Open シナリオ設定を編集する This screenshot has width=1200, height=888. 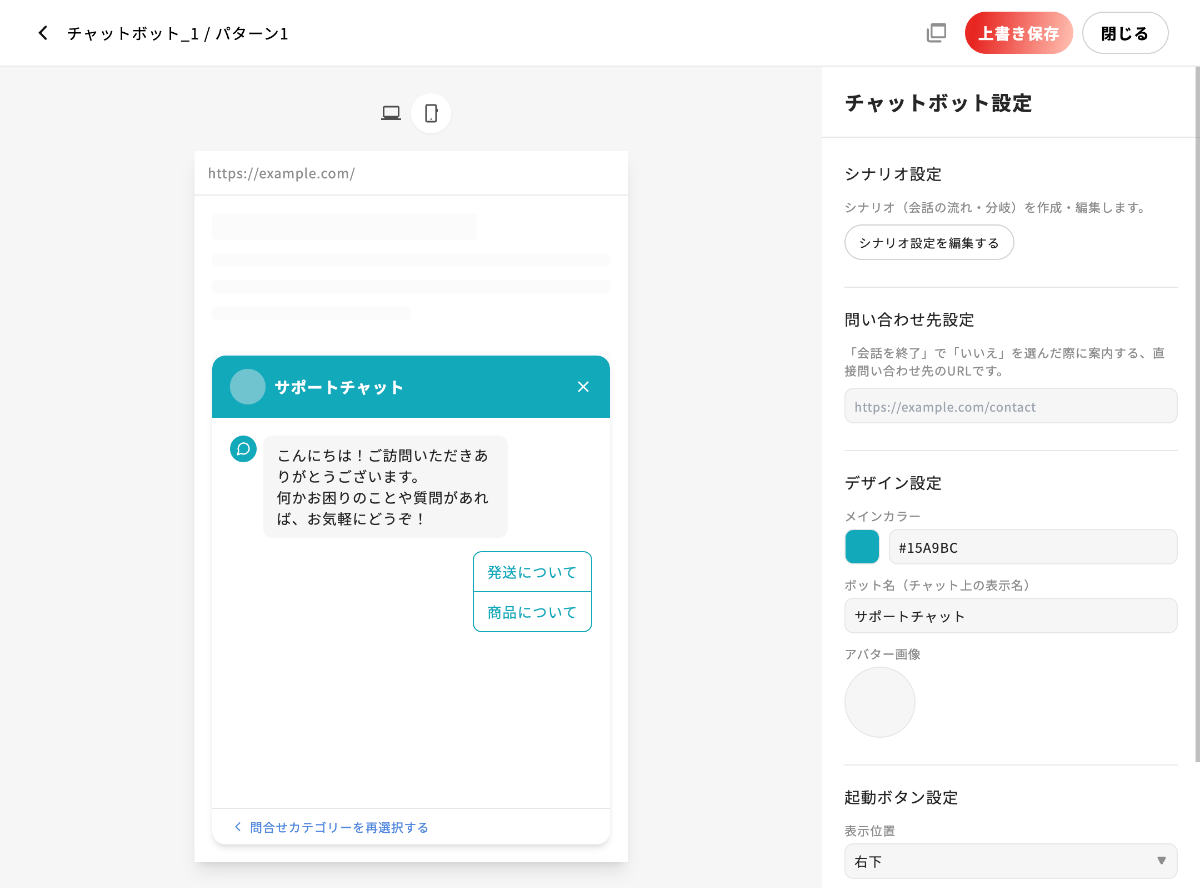click(x=929, y=242)
